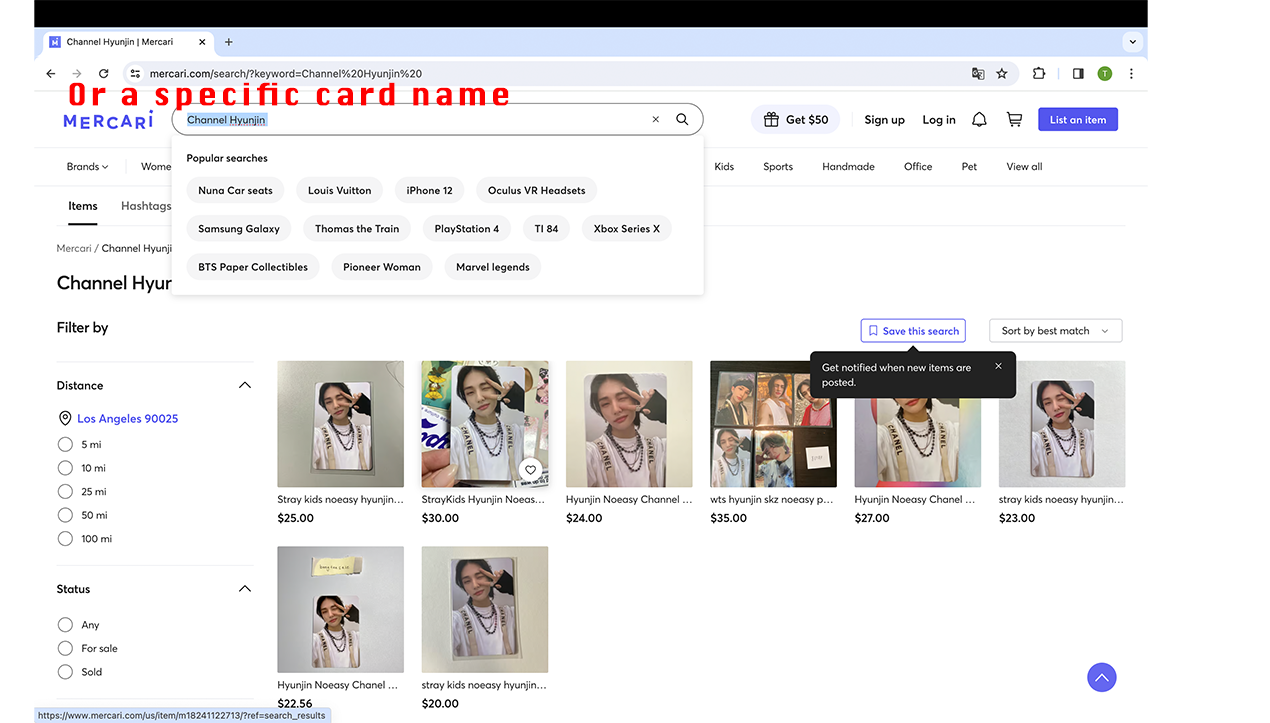
Task: Dismiss the Get notified tooltip
Action: point(998,366)
